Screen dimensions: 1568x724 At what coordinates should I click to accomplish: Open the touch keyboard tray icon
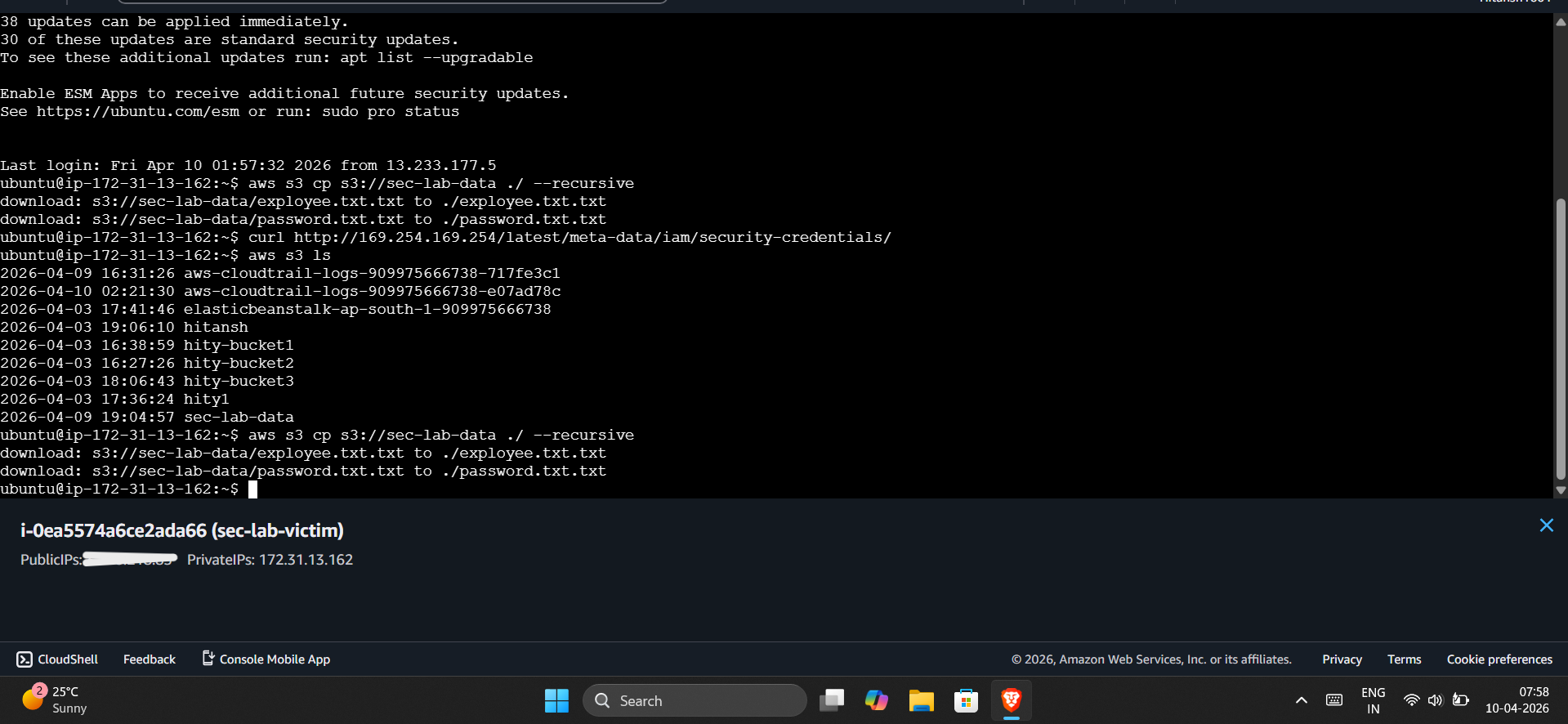[x=1334, y=700]
